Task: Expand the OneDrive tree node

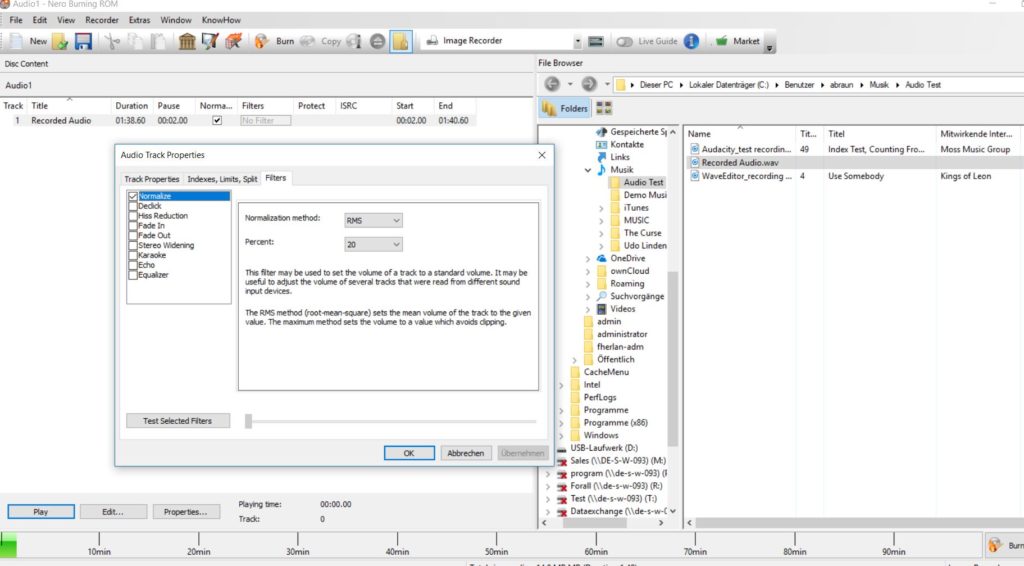Action: click(x=588, y=259)
